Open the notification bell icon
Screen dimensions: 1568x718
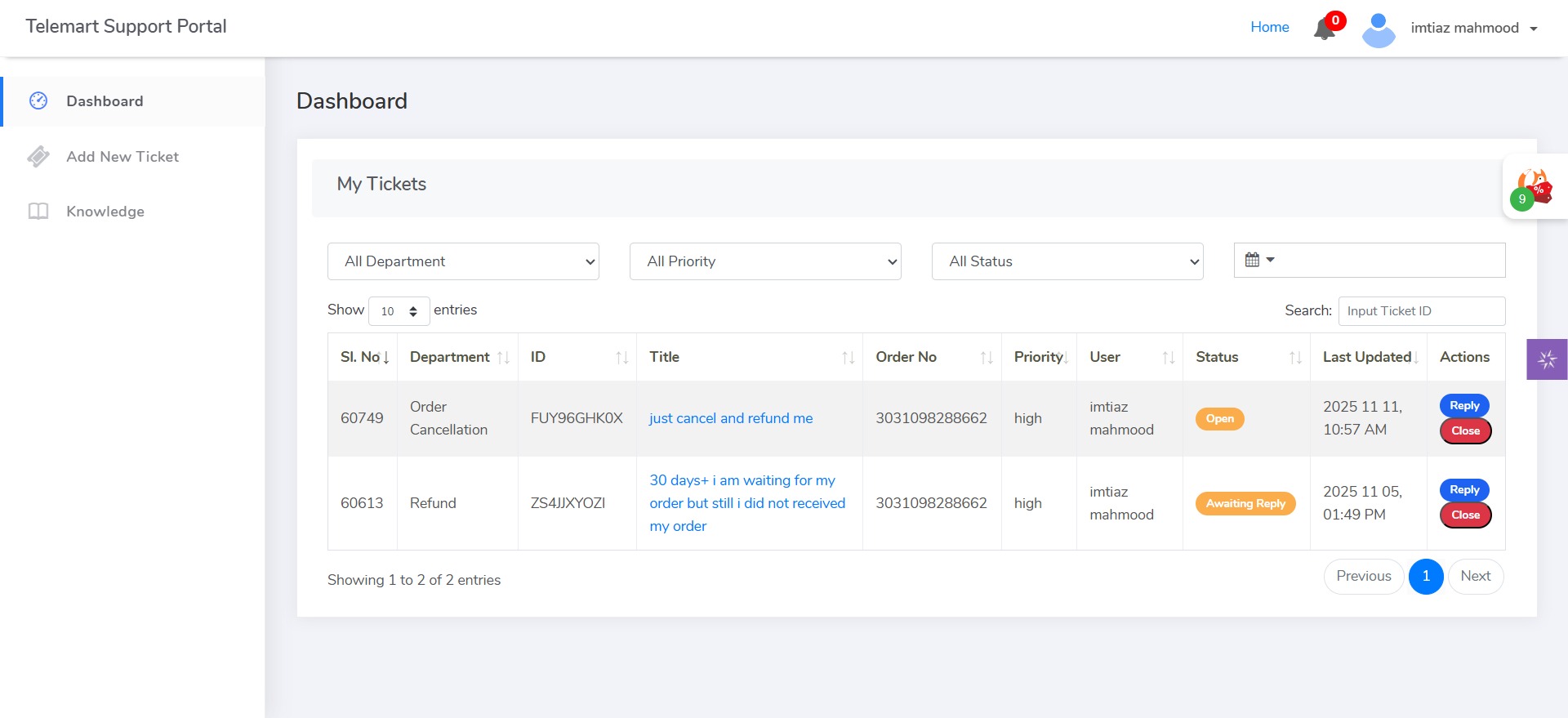[1324, 29]
